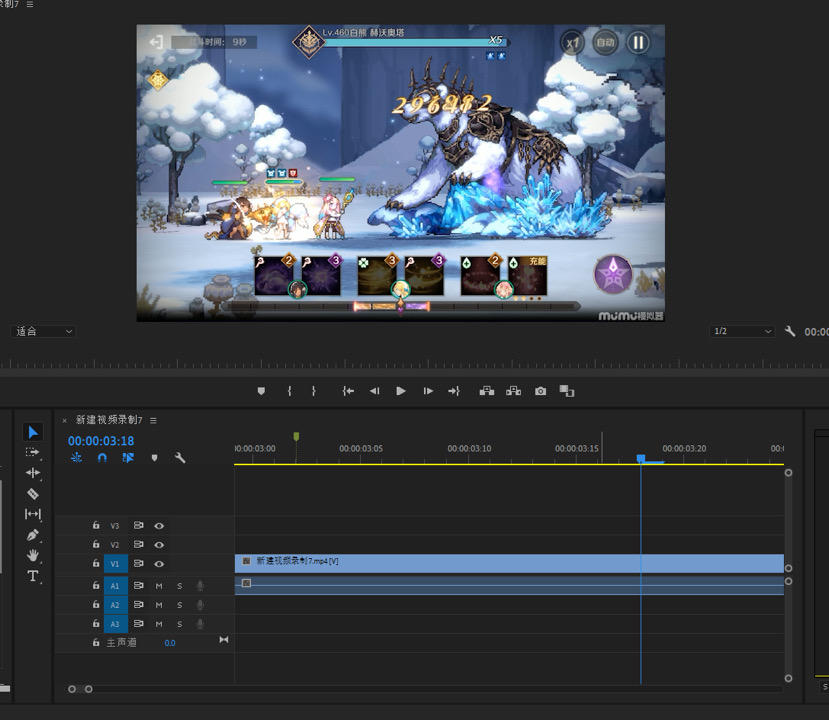This screenshot has height=720, width=829.
Task: Add marker in timeline panel
Action: pyautogui.click(x=154, y=458)
